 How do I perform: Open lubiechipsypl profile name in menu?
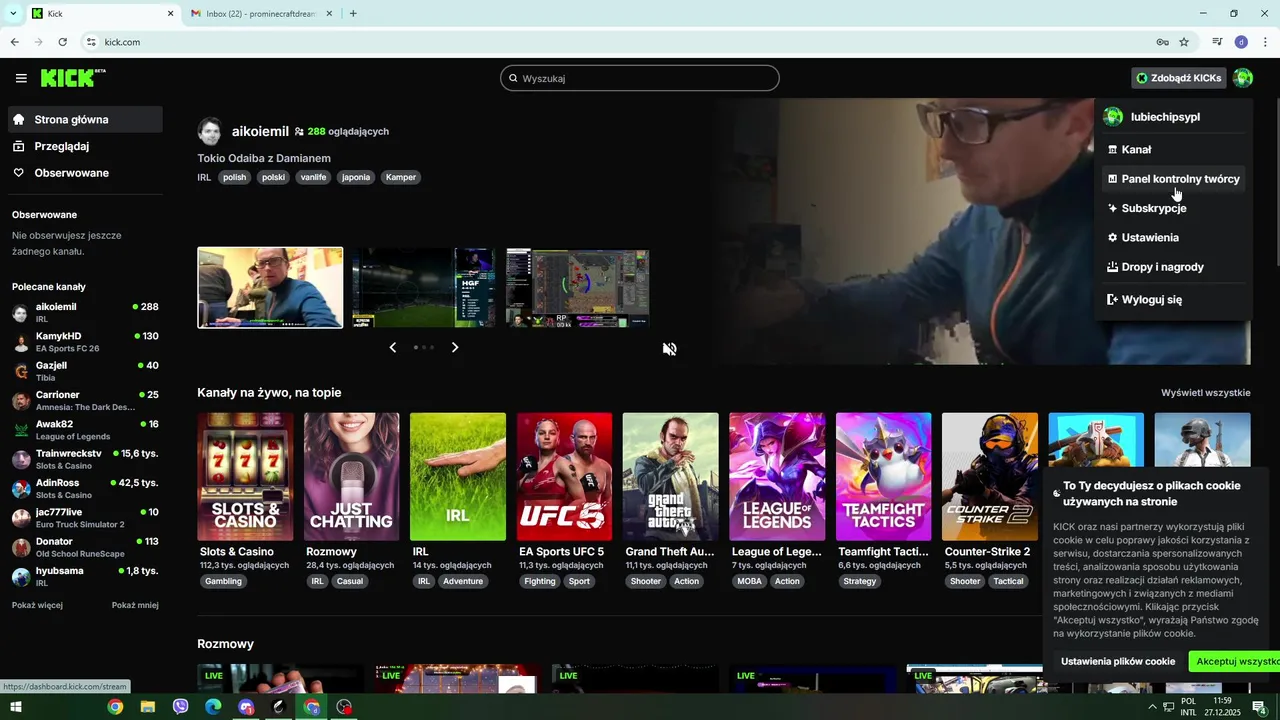tap(1165, 117)
